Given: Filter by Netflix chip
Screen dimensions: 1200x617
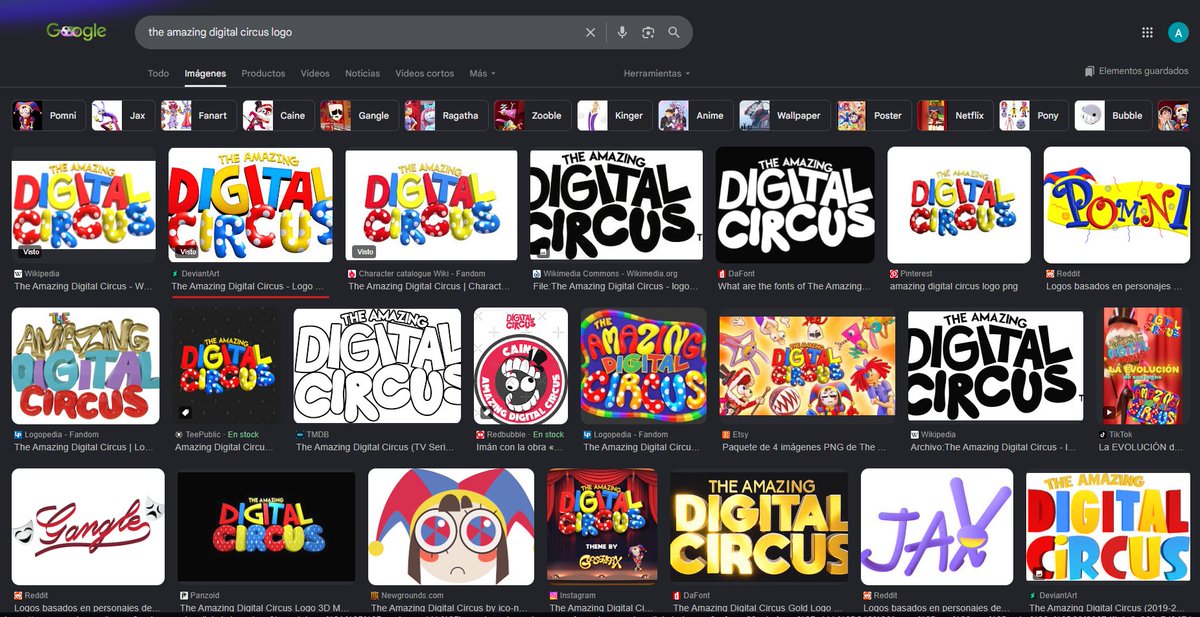Looking at the screenshot, I should 955,115.
